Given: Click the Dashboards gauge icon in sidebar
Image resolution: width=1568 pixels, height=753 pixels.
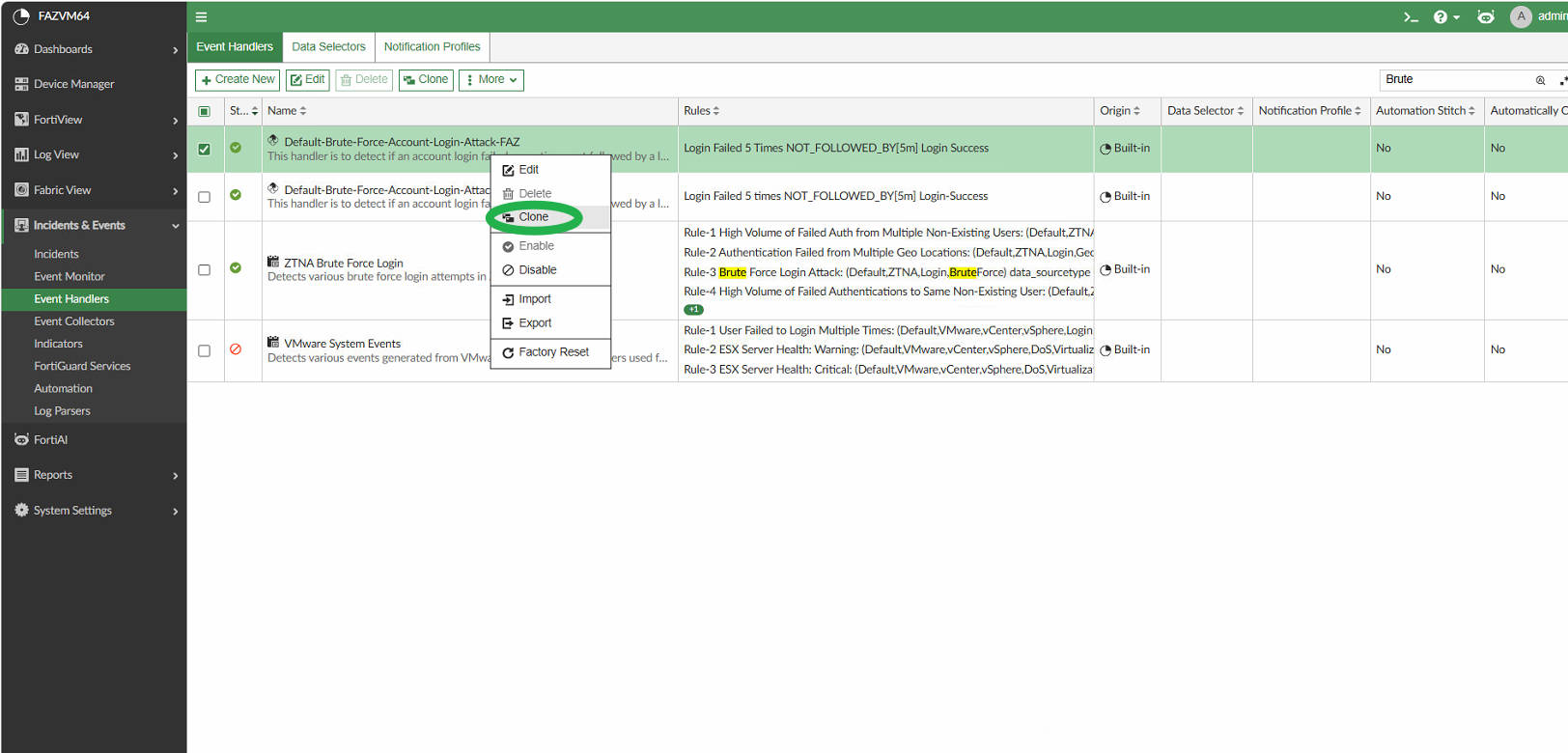Looking at the screenshot, I should click(x=21, y=49).
